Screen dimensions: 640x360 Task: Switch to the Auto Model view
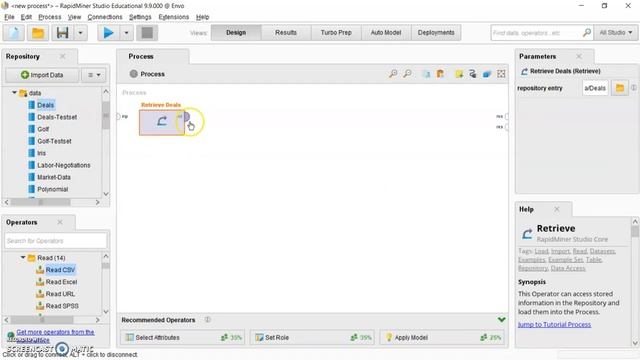tap(386, 33)
